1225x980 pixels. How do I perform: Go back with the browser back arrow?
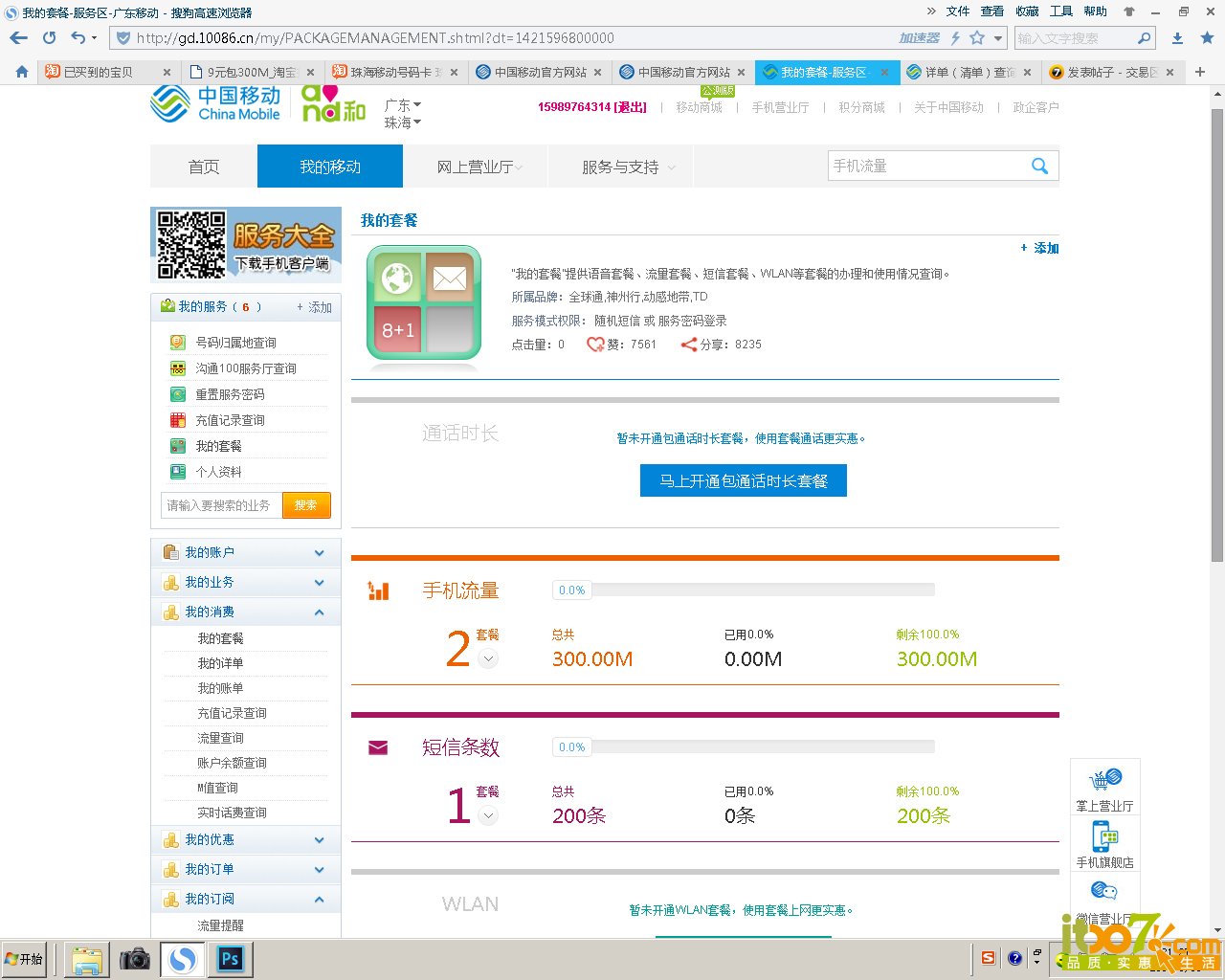pos(19,38)
